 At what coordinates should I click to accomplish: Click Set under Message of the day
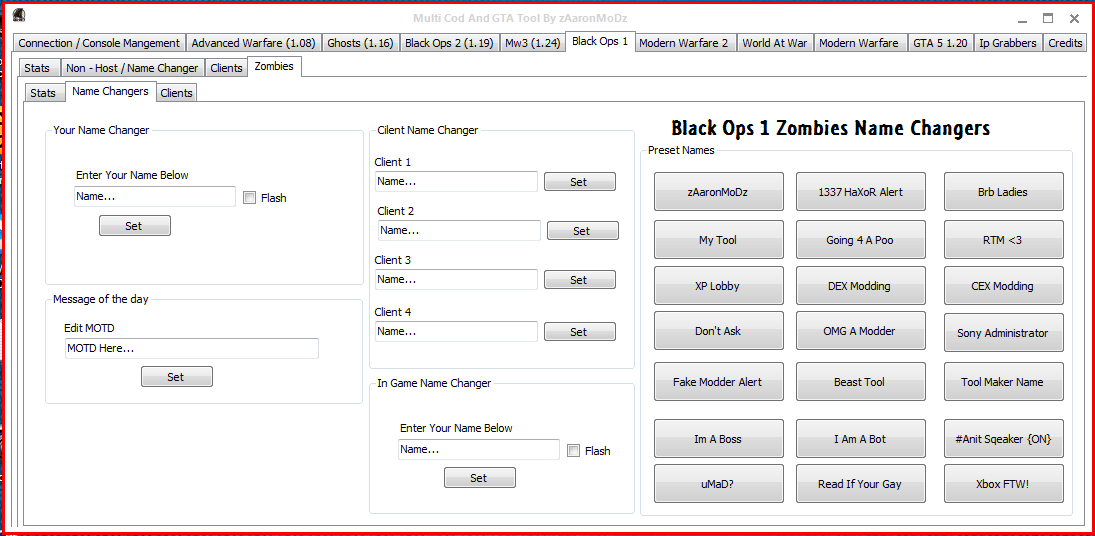point(176,376)
